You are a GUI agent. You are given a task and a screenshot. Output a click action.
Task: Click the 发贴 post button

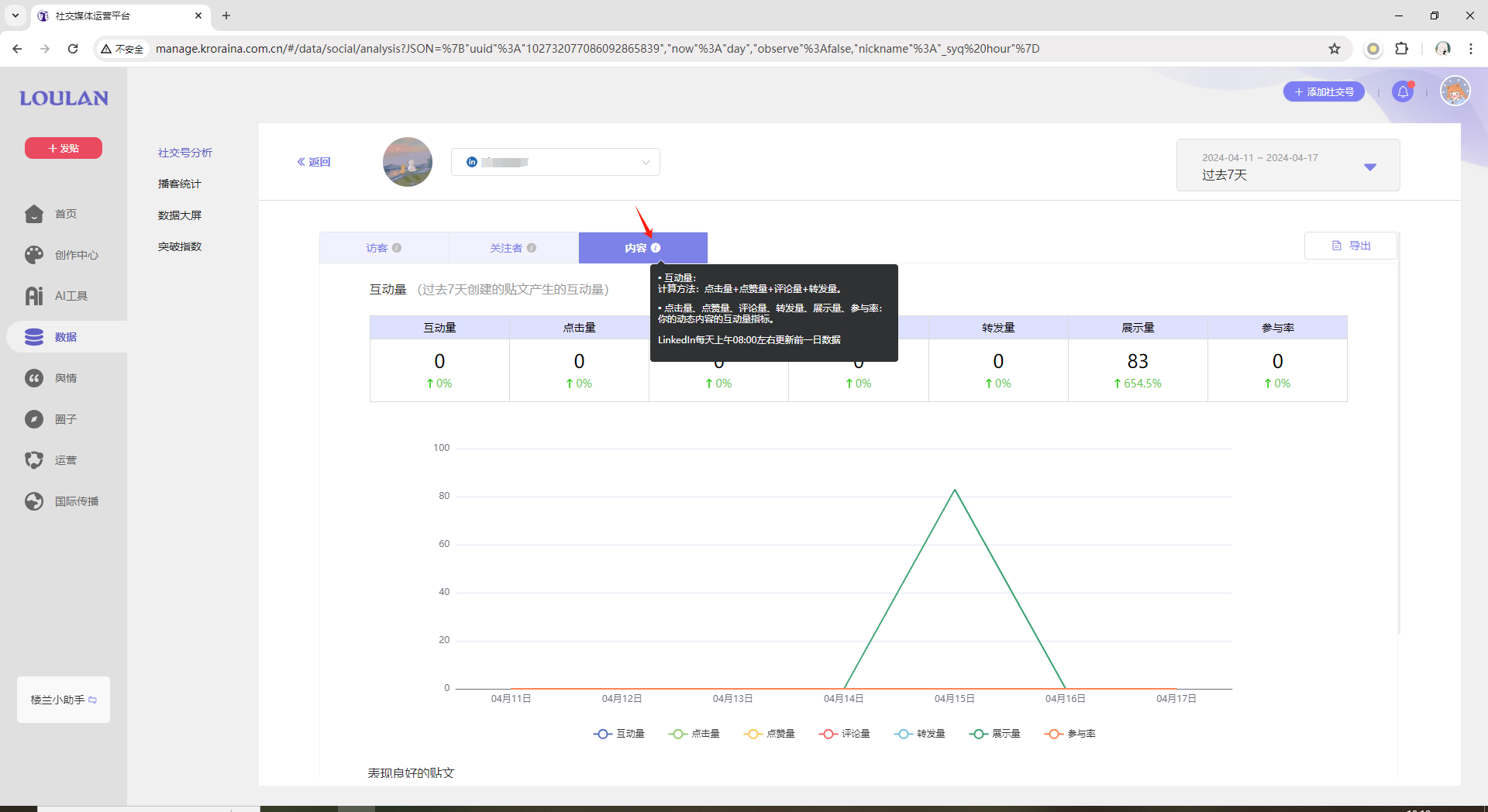64,148
